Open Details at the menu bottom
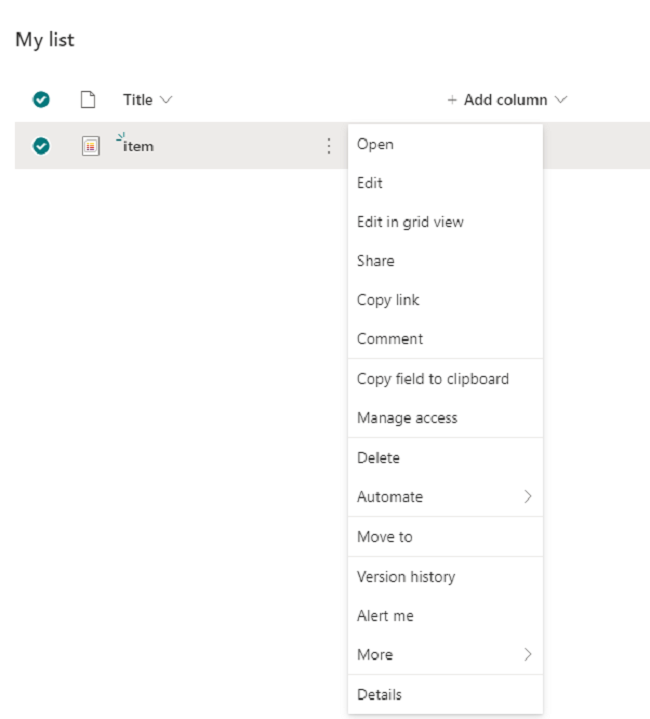This screenshot has width=650, height=719. (446, 694)
